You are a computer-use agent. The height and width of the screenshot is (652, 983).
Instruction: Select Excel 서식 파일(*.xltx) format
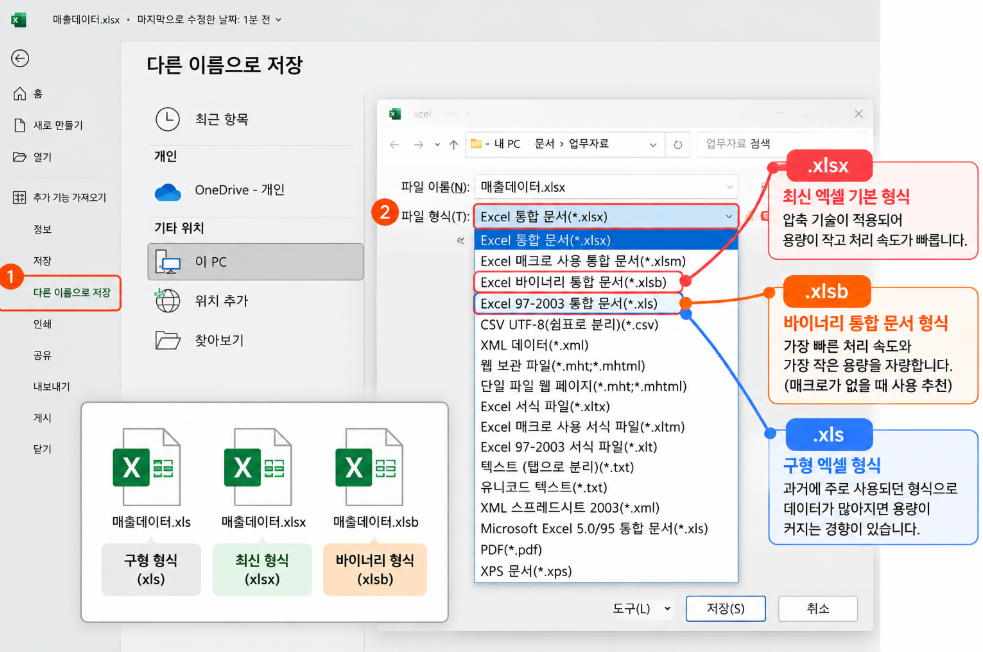pyautogui.click(x=606, y=406)
